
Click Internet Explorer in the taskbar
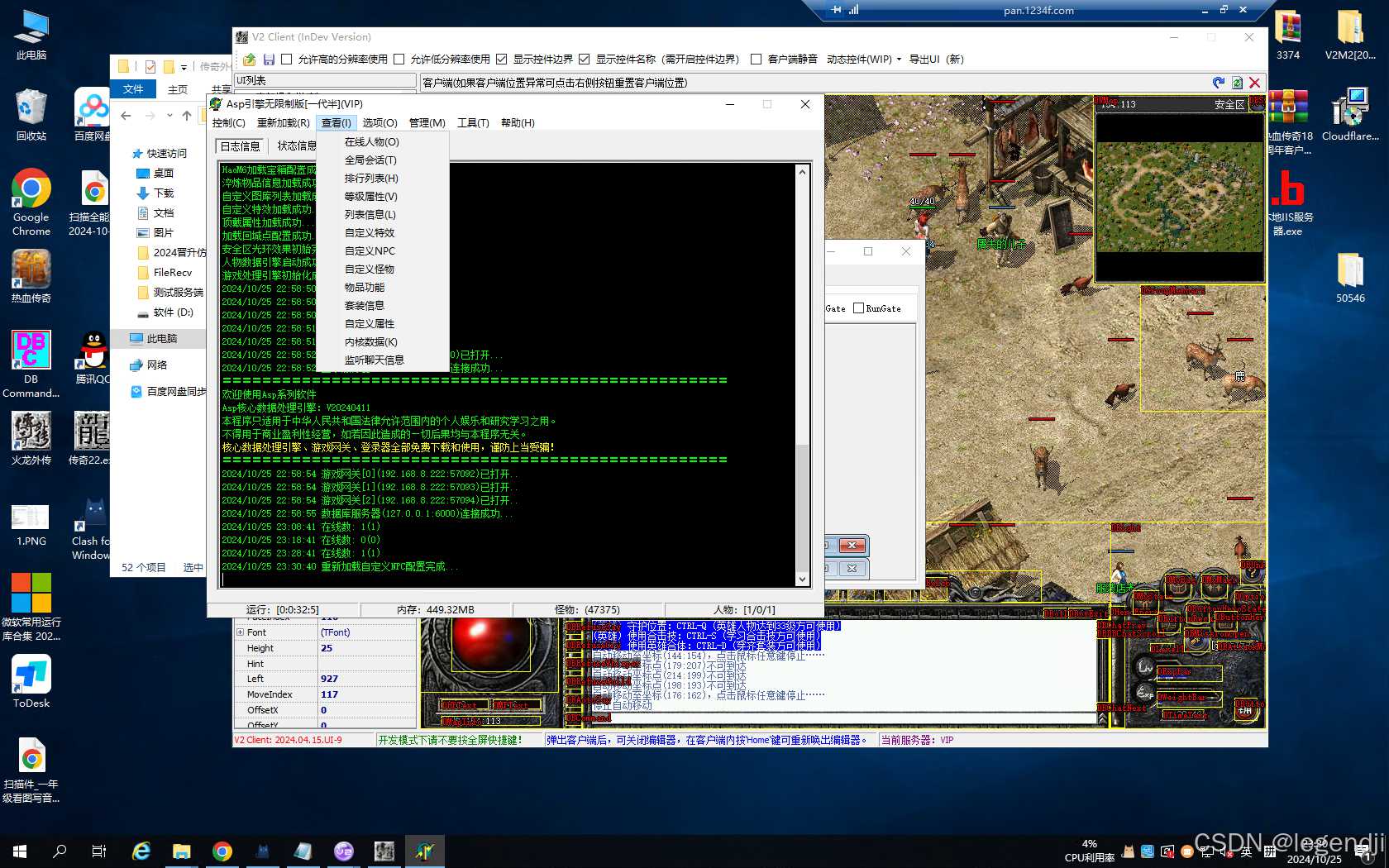pyautogui.click(x=141, y=851)
